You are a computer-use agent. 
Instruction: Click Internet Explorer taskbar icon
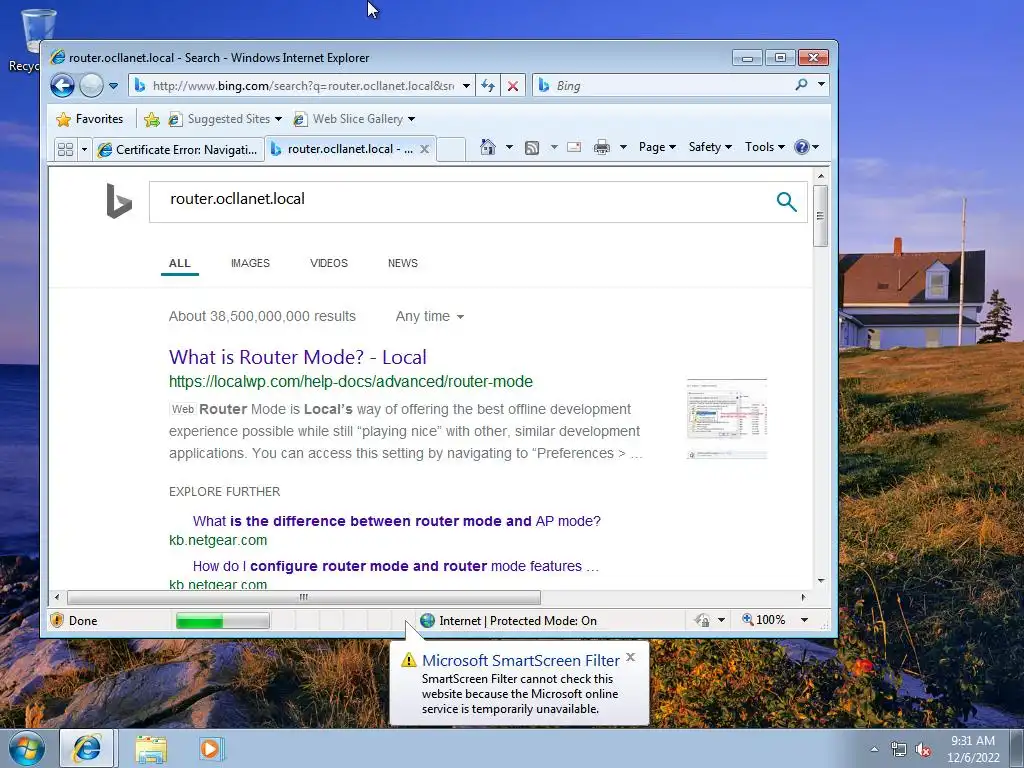[87, 748]
